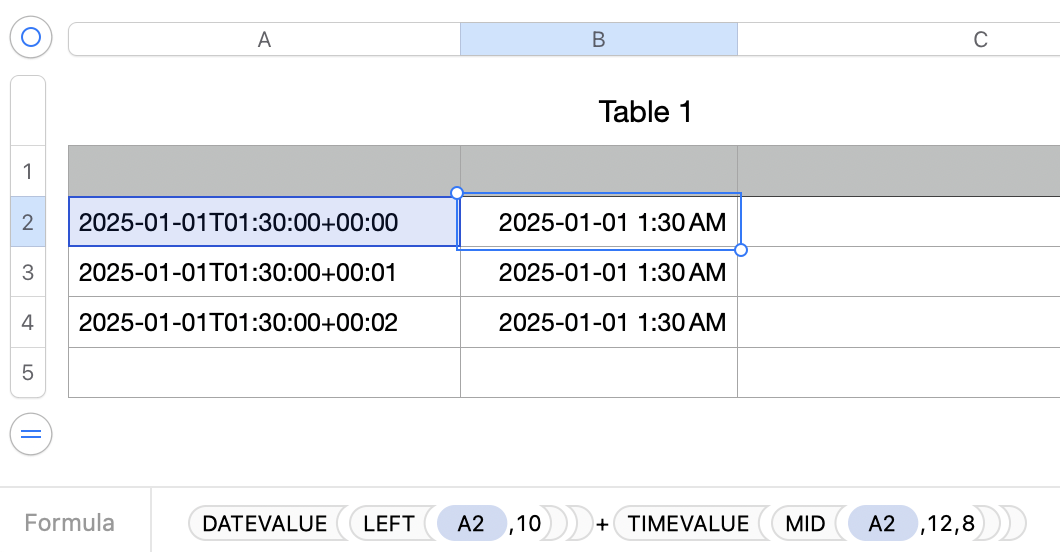This screenshot has width=1060, height=552.
Task: Click the DATEVALUE function token
Action: (x=264, y=523)
